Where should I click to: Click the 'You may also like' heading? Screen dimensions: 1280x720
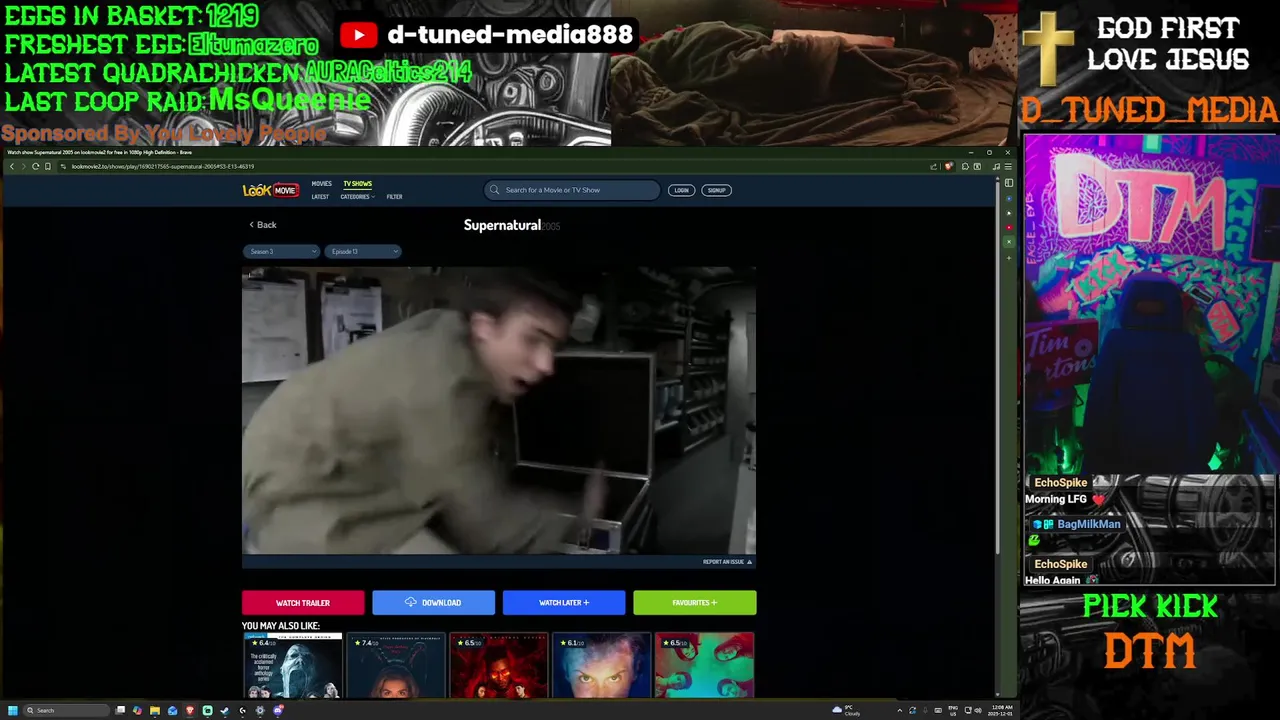pyautogui.click(x=281, y=626)
